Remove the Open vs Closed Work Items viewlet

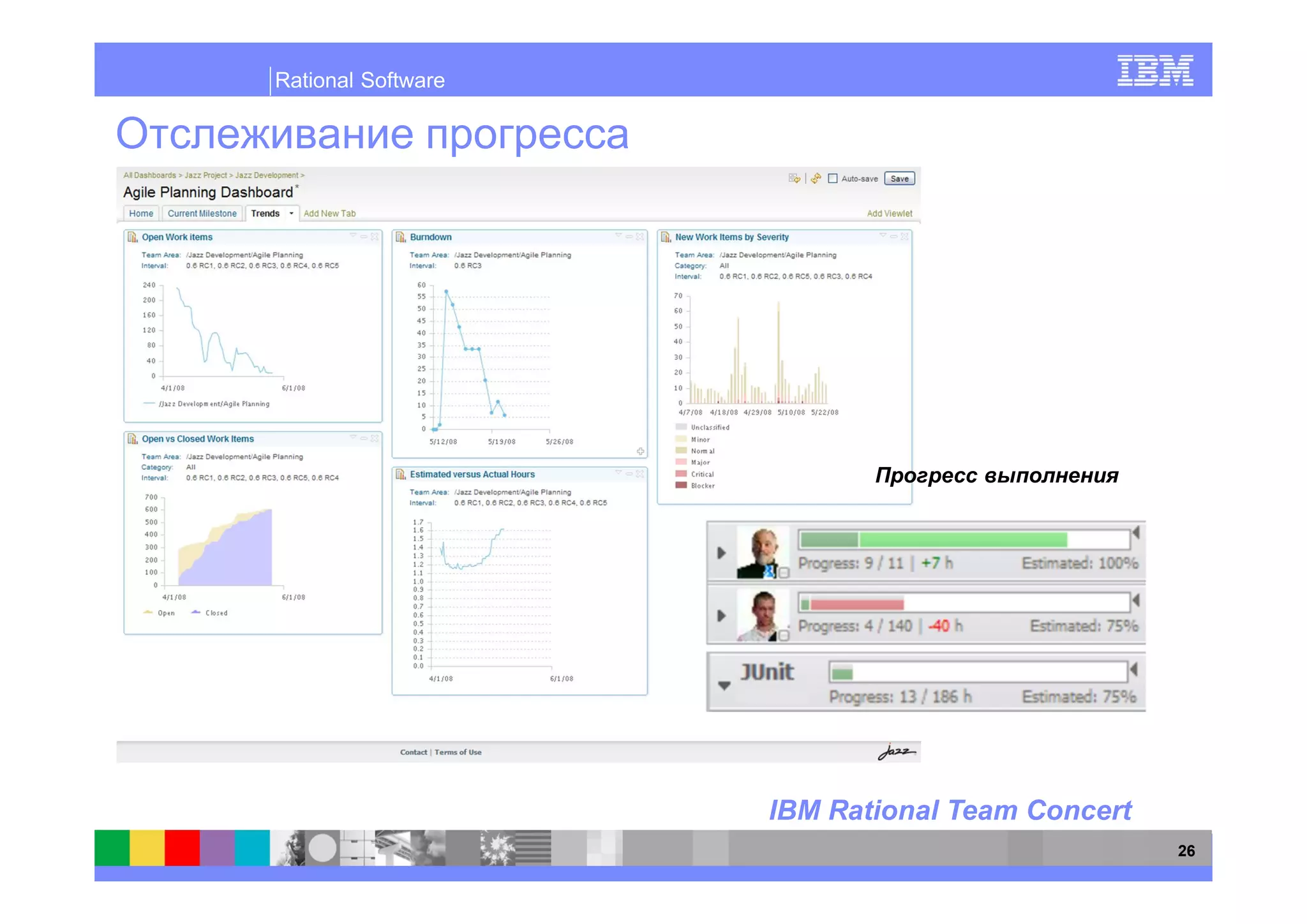375,438
